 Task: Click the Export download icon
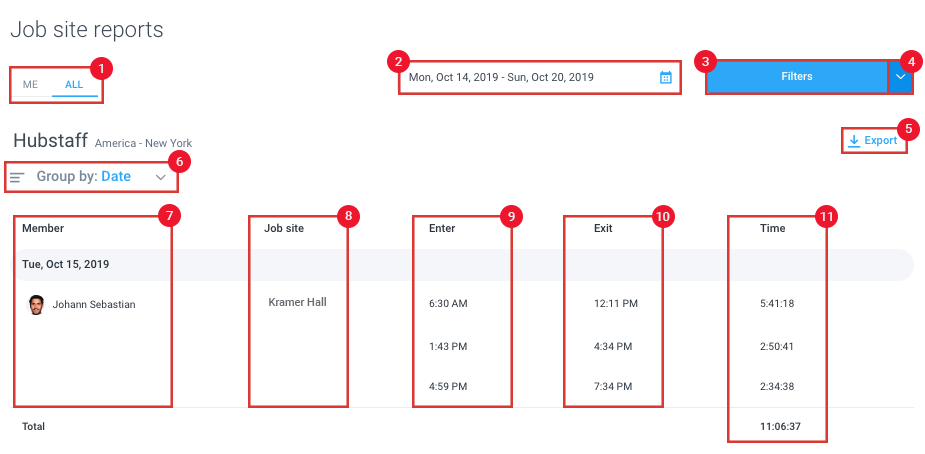coord(854,141)
